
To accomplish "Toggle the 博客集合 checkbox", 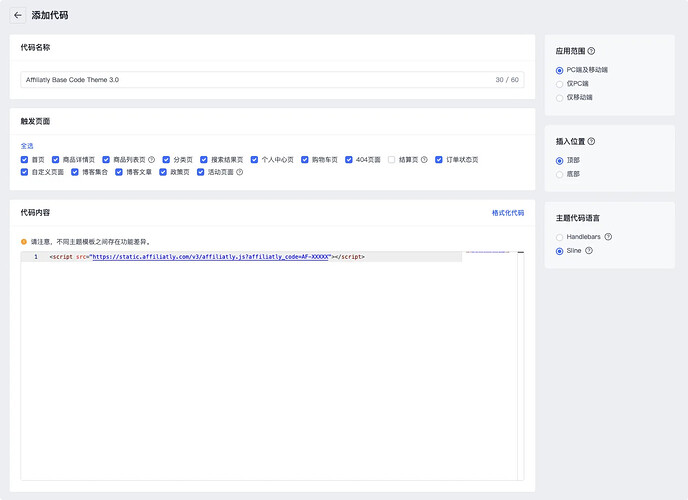I will (75, 172).
